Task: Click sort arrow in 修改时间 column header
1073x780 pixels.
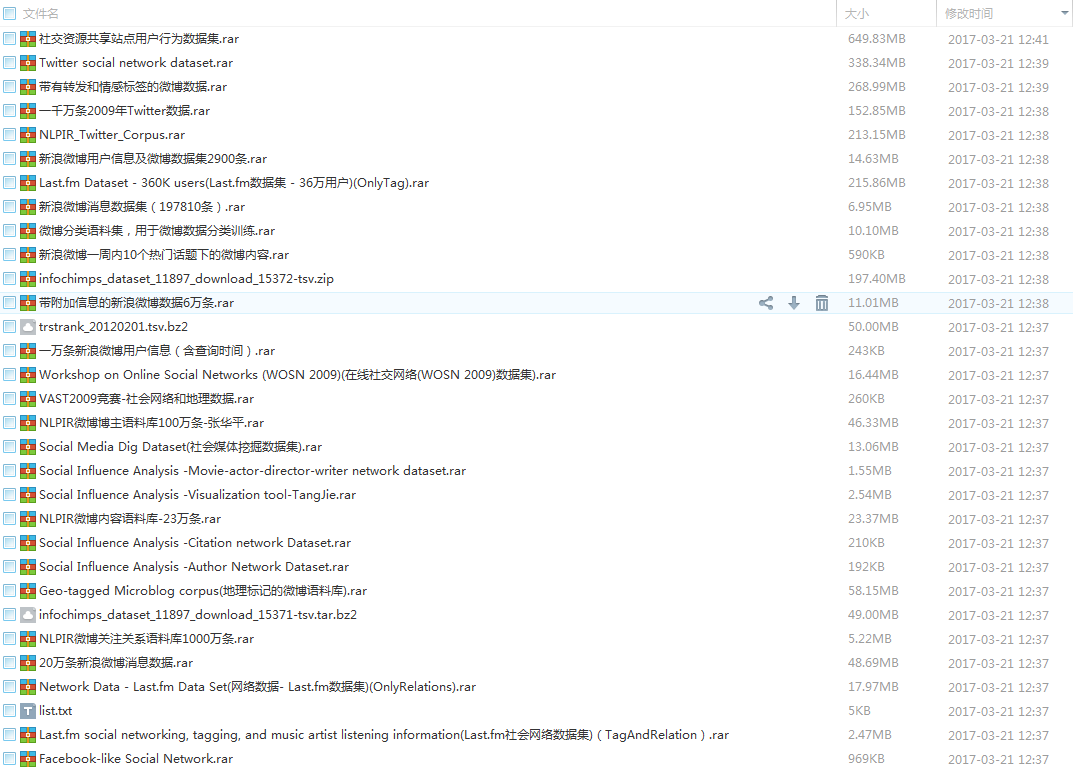Action: point(1064,13)
